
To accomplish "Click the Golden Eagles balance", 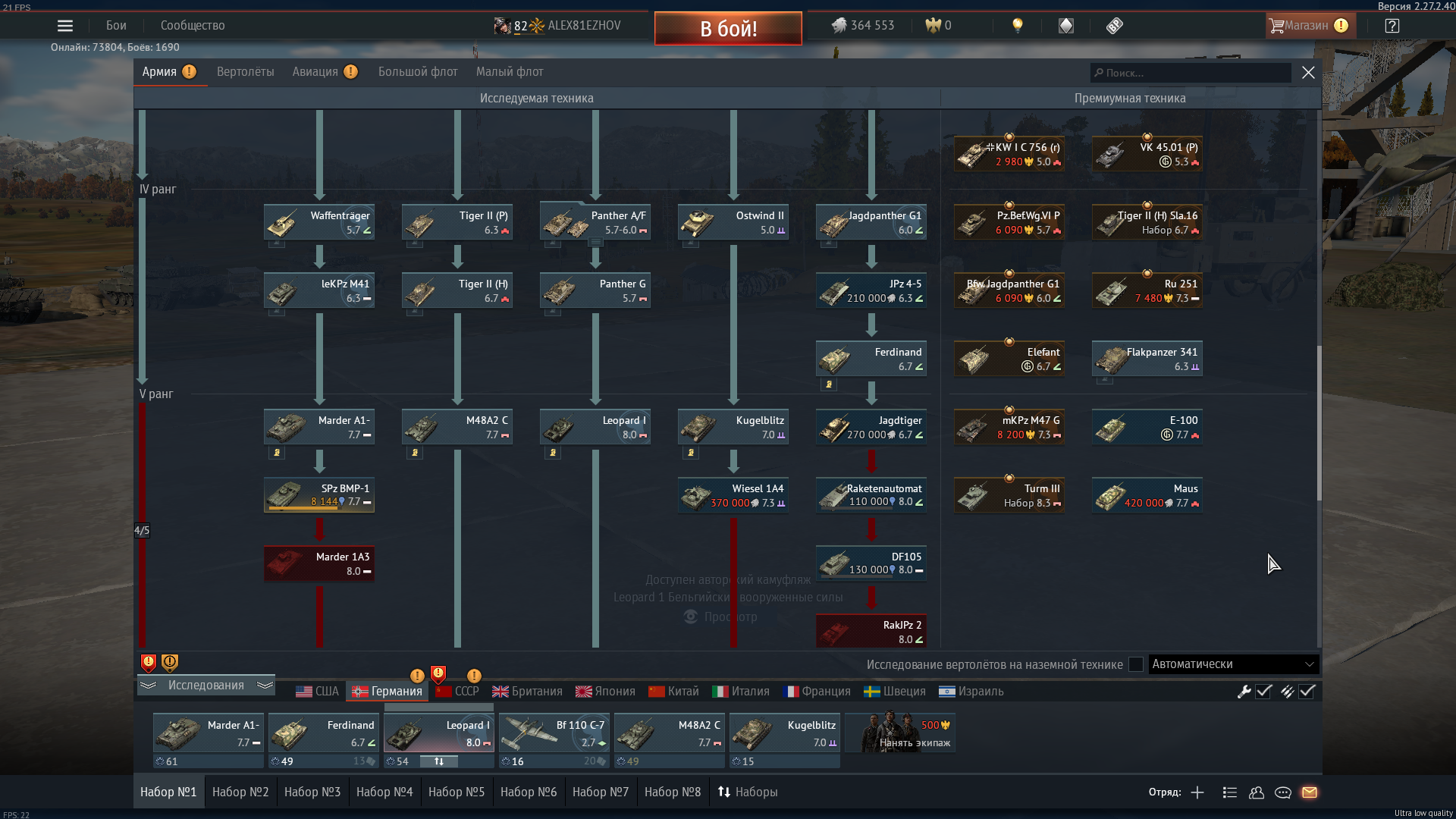I will (x=939, y=26).
